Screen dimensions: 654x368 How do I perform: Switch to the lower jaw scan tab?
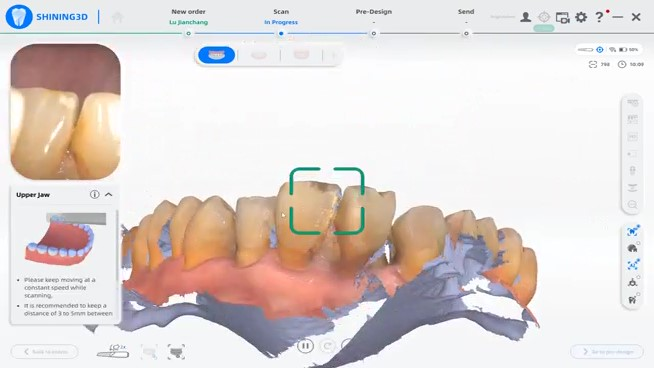pyautogui.click(x=259, y=55)
